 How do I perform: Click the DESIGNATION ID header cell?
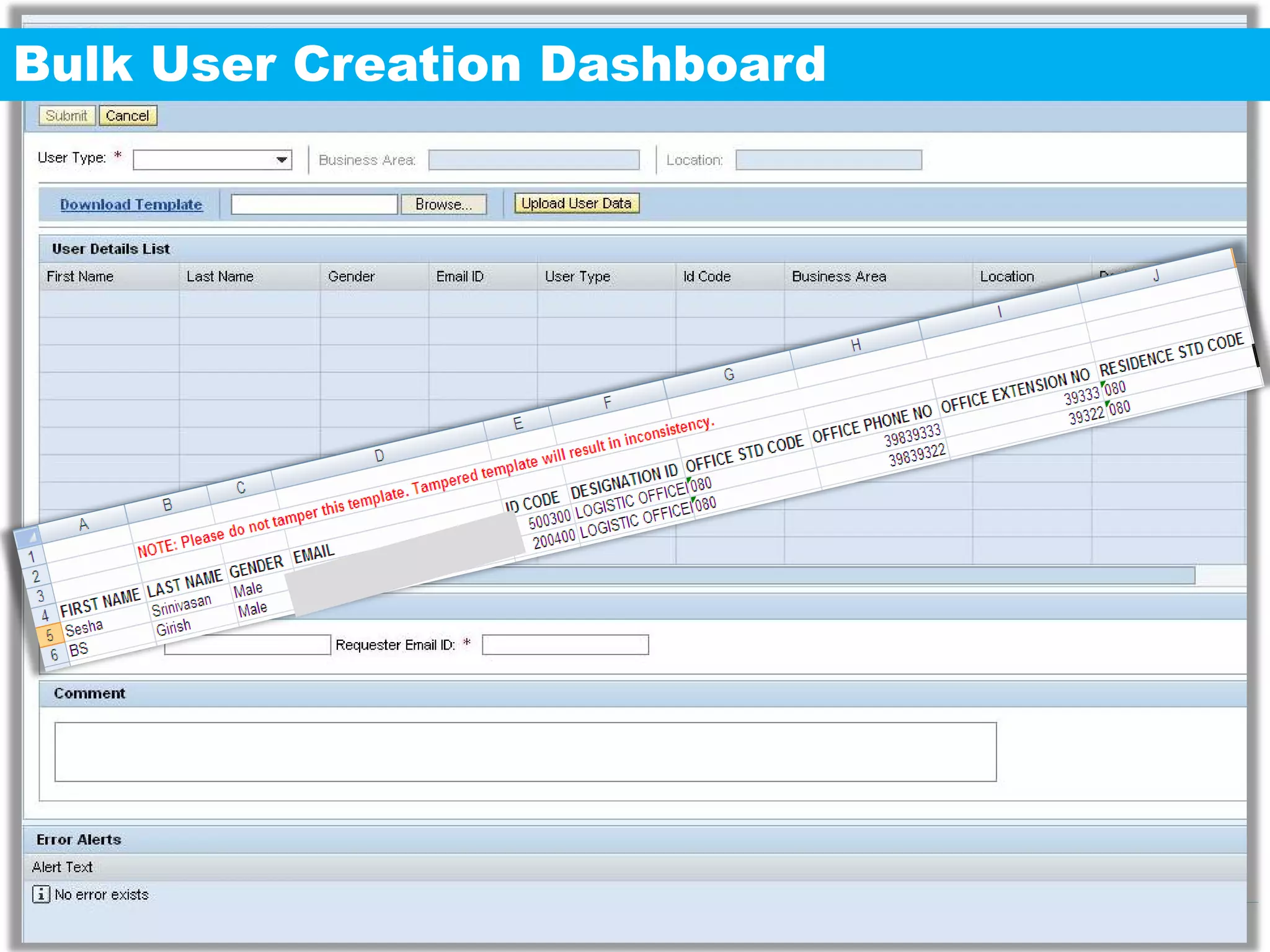624,482
